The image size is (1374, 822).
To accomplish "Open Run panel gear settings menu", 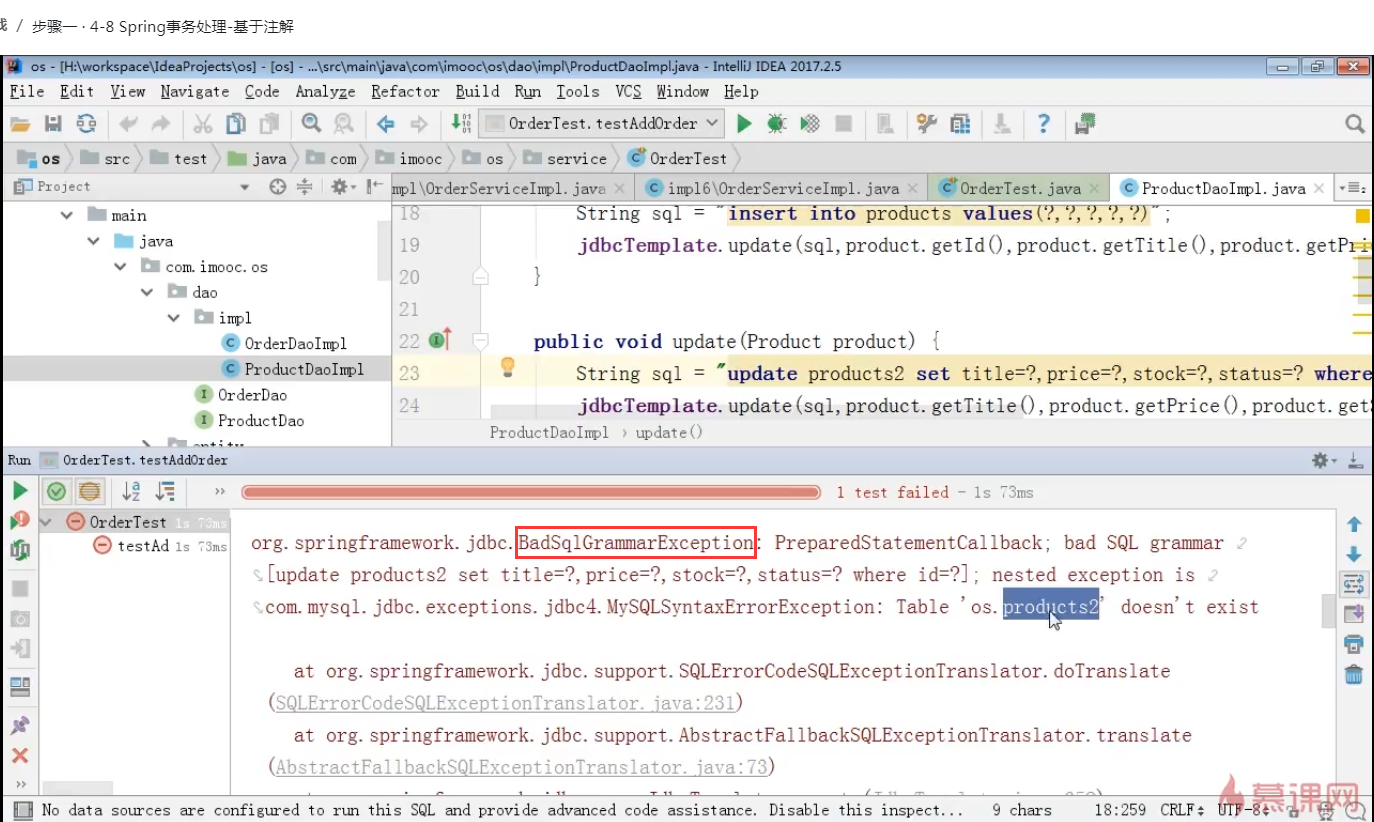I will (1324, 461).
